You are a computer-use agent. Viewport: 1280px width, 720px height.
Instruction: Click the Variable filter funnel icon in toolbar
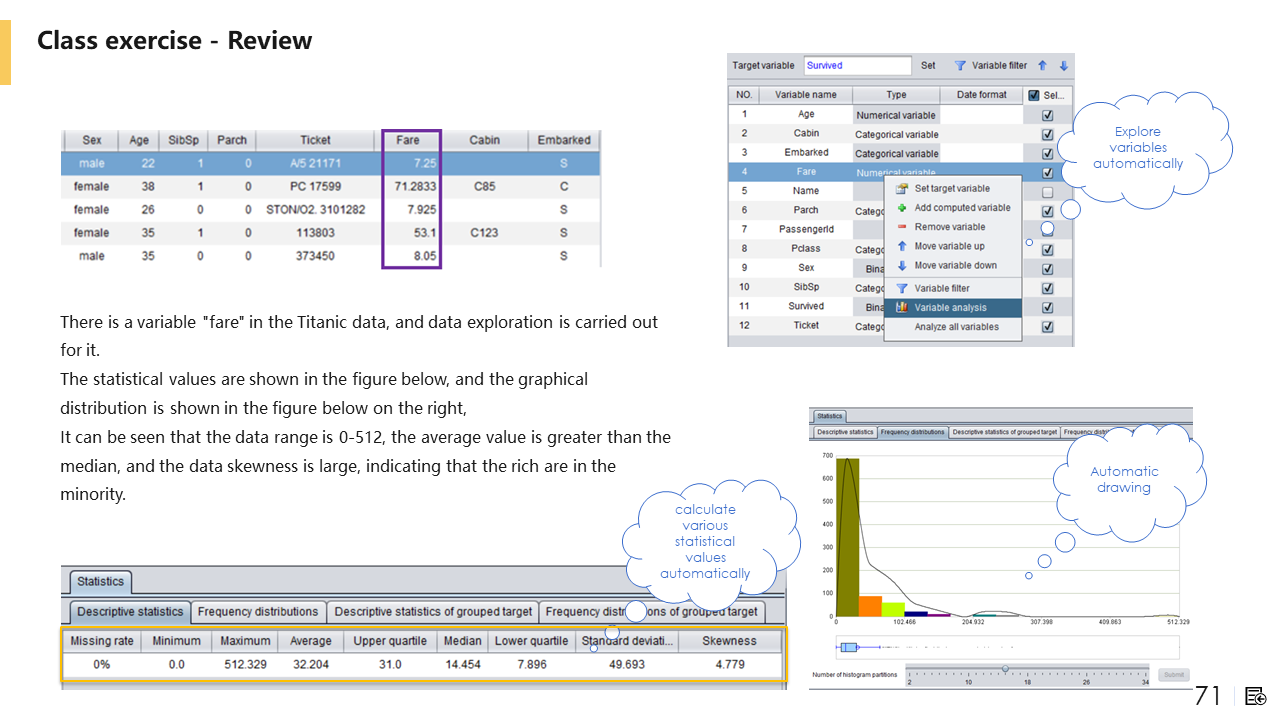click(x=960, y=66)
